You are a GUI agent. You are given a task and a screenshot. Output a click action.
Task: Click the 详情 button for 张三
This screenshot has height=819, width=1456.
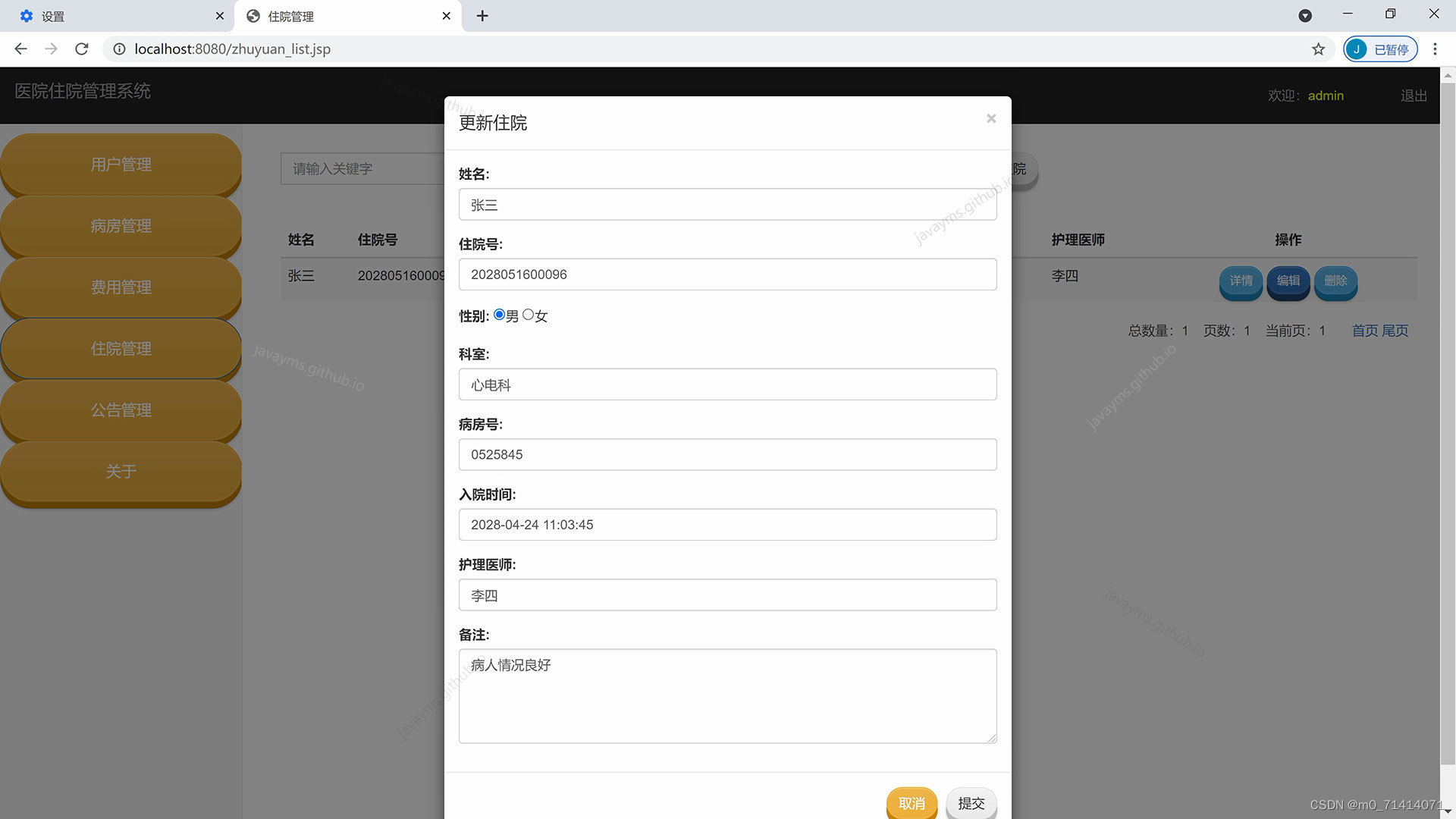pyautogui.click(x=1241, y=281)
